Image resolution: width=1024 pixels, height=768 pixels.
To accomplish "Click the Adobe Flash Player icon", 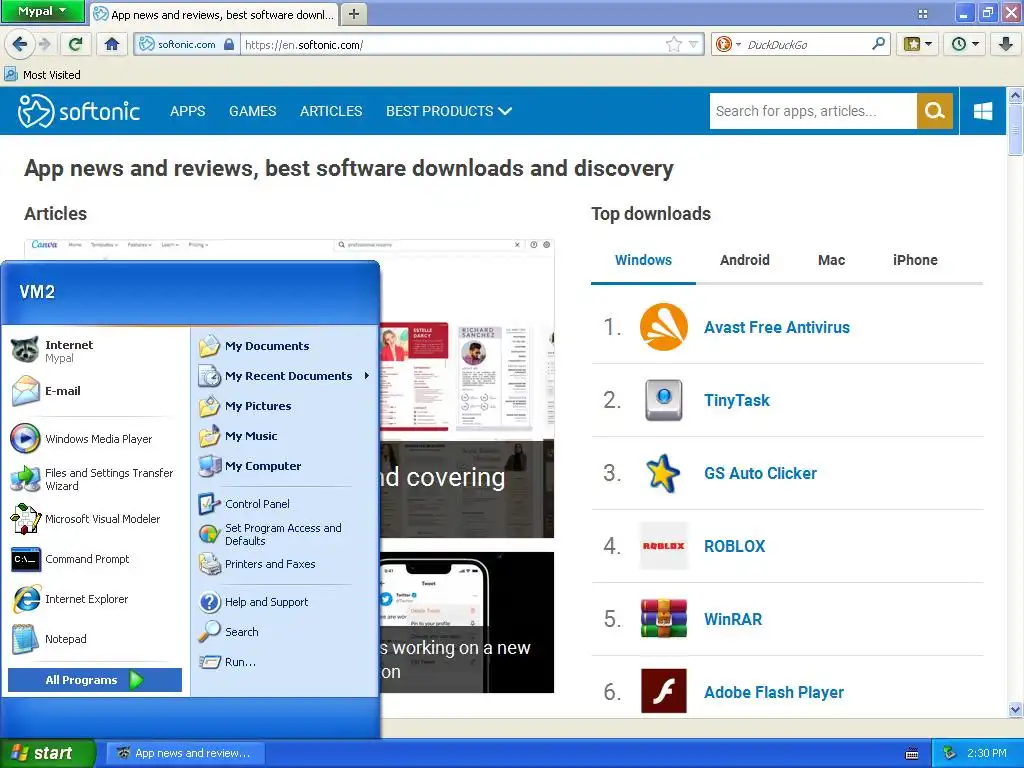I will (x=664, y=691).
